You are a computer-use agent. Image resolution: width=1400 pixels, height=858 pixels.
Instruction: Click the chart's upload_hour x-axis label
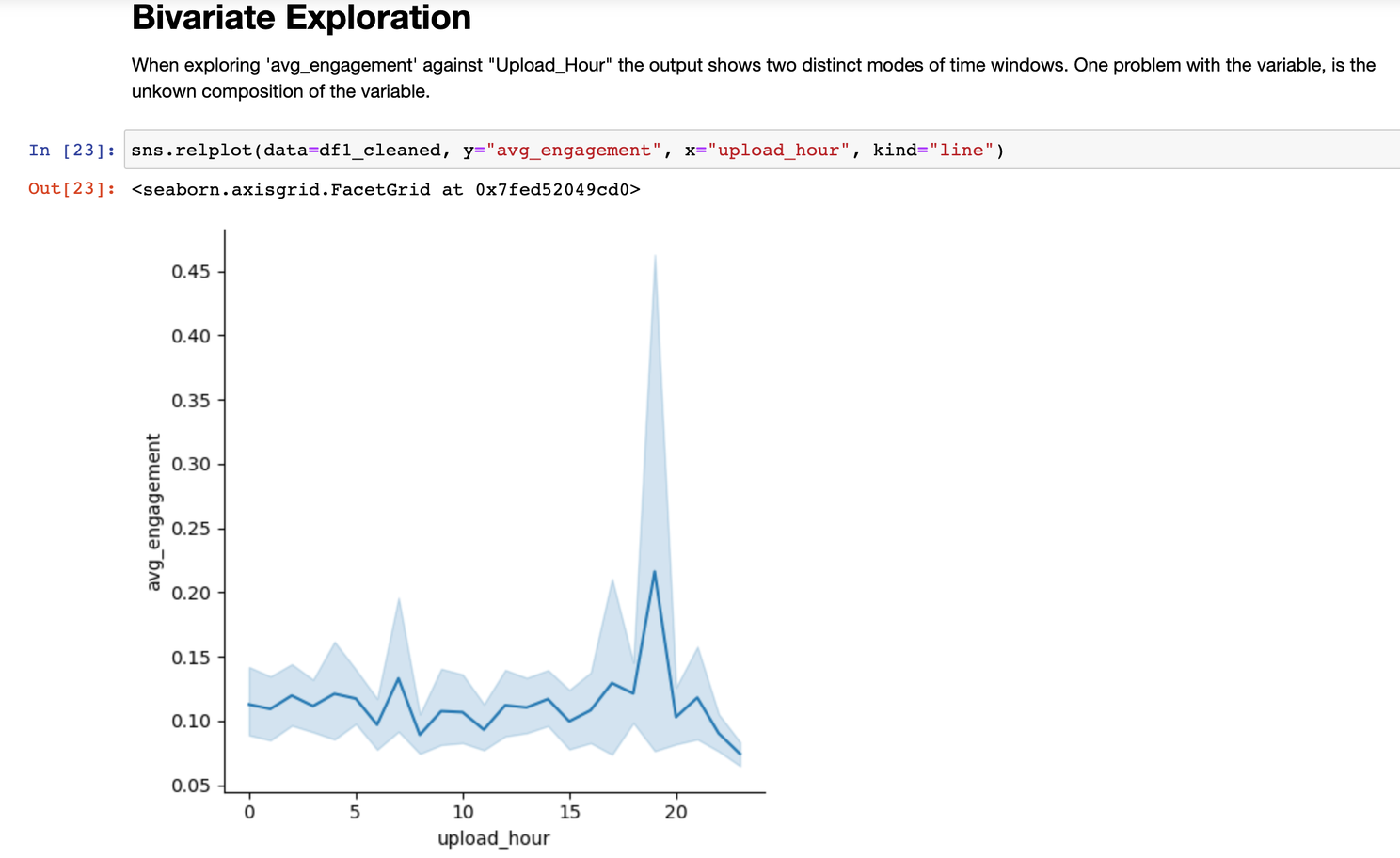click(x=493, y=838)
